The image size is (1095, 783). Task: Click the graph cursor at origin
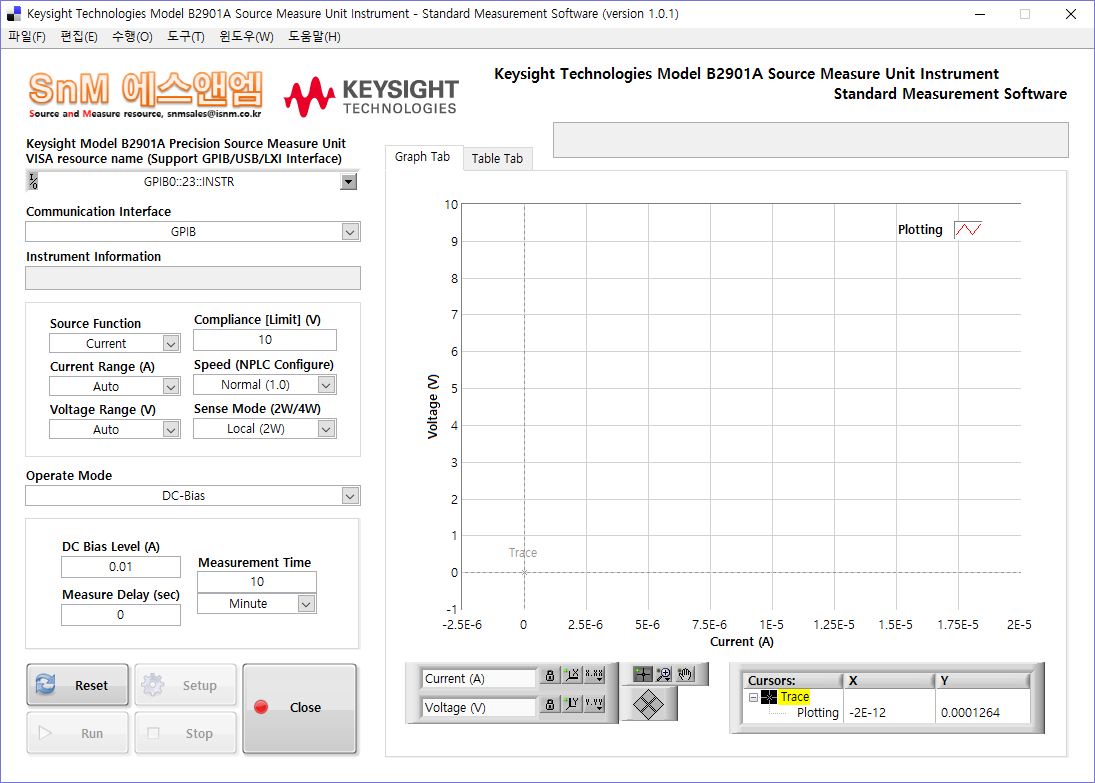524,573
